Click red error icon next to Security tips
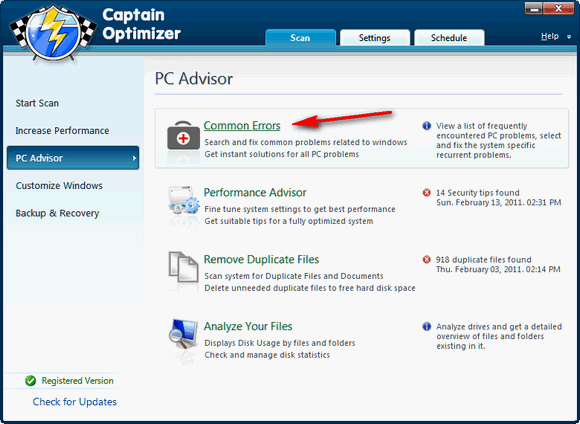 [426, 193]
